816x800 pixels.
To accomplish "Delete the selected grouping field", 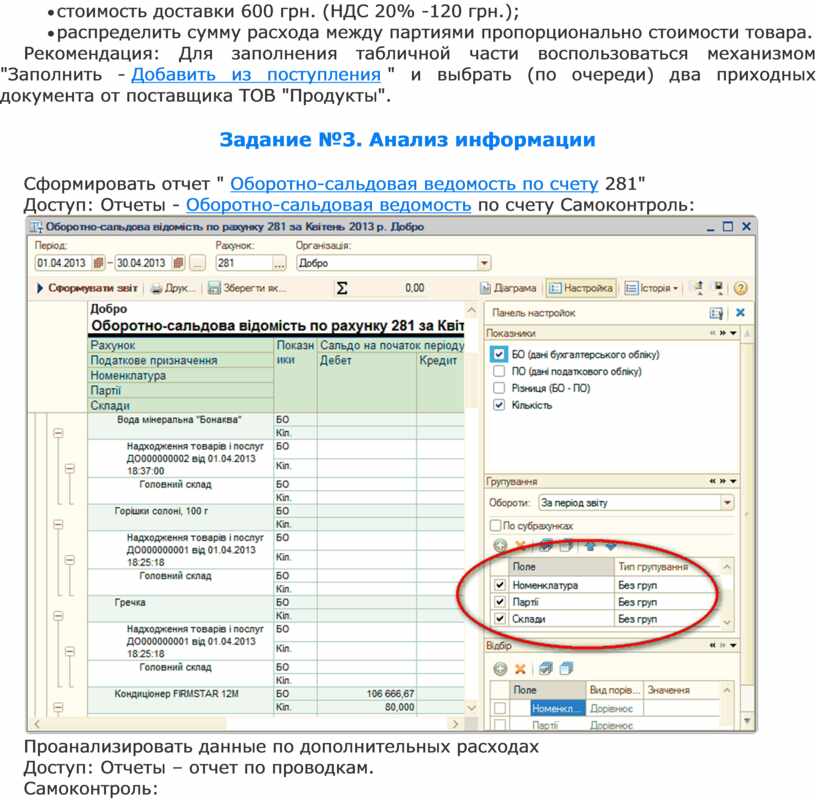I will click(519, 545).
